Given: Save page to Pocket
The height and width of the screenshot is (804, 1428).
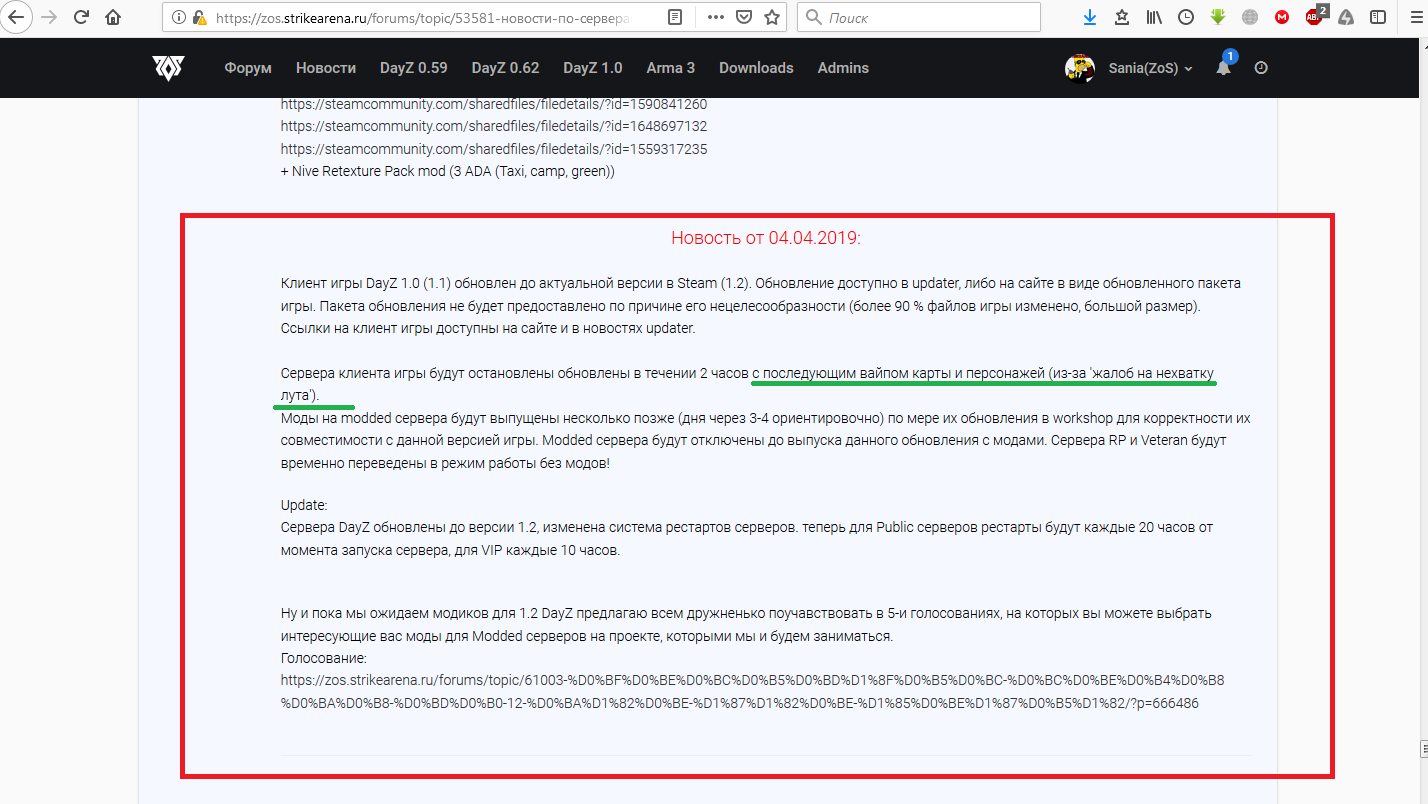Looking at the screenshot, I should pos(744,17).
